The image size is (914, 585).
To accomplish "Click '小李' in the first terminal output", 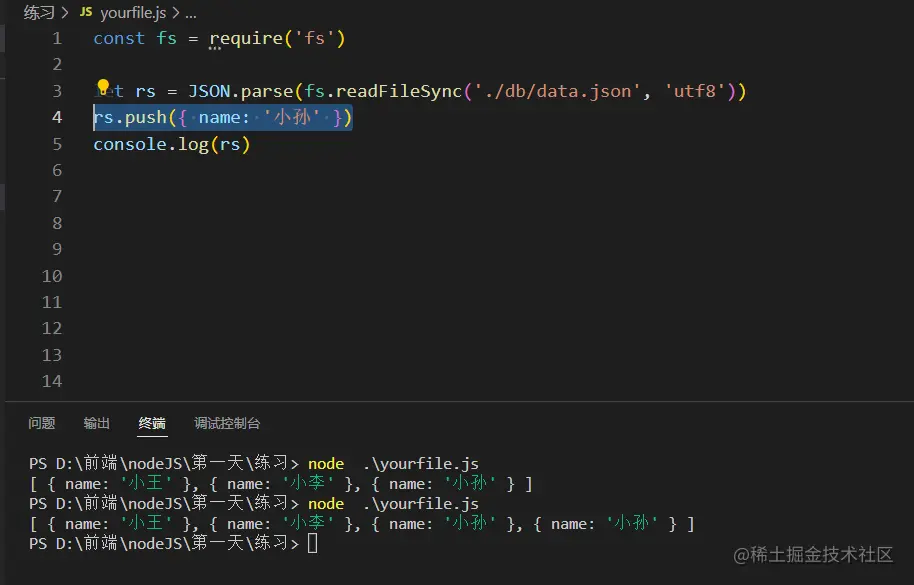I will (308, 484).
